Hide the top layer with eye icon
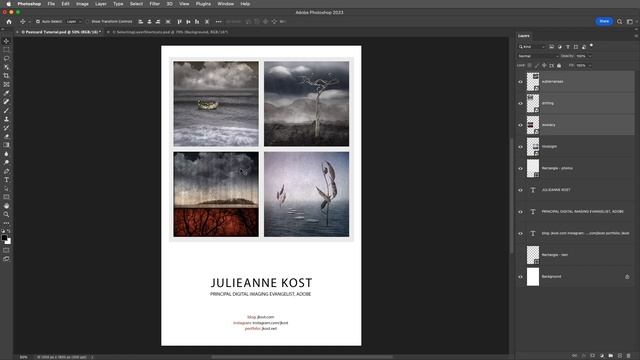Image resolution: width=640 pixels, height=360 pixels. [x=520, y=82]
